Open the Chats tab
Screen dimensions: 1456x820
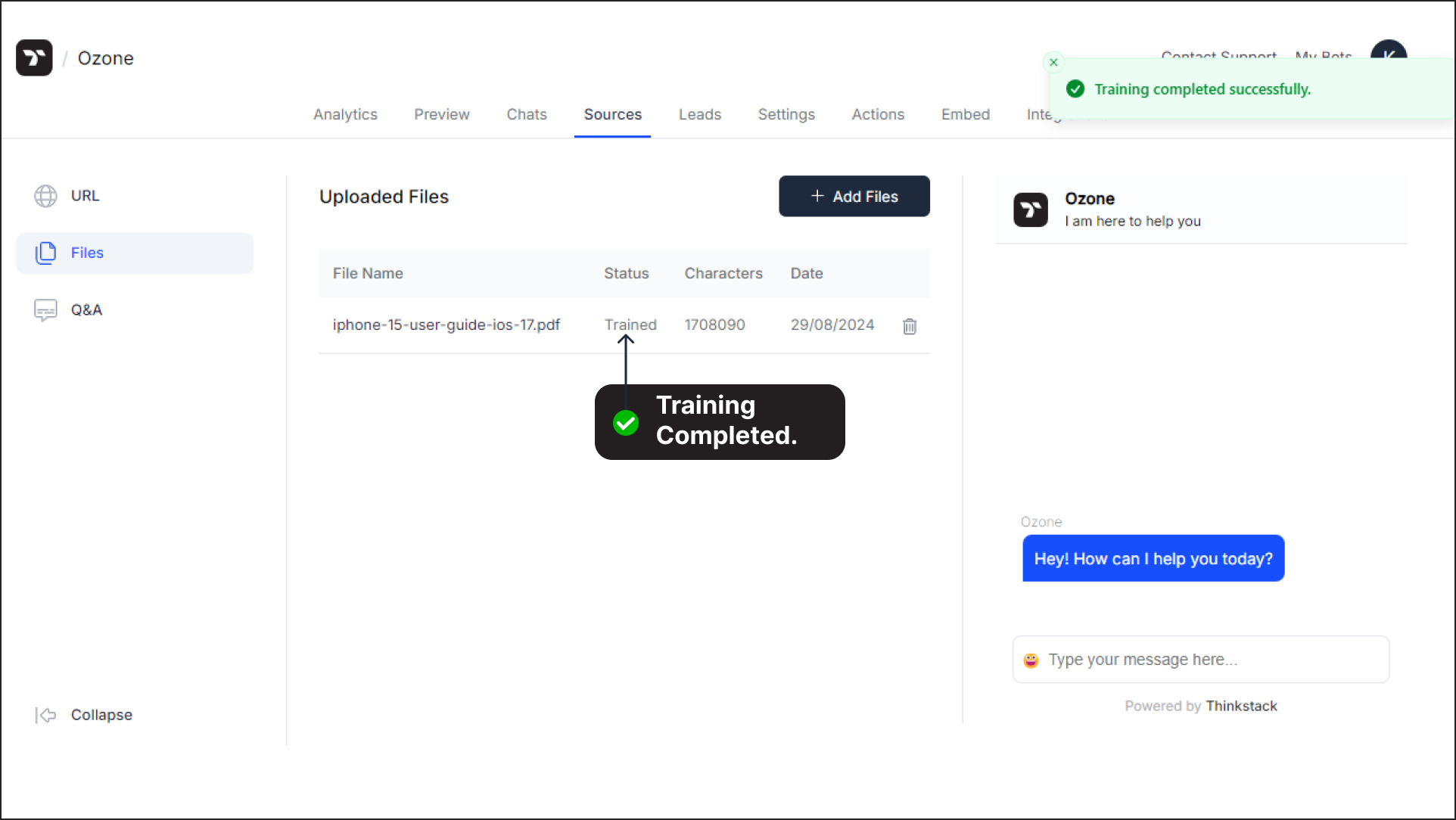point(527,114)
